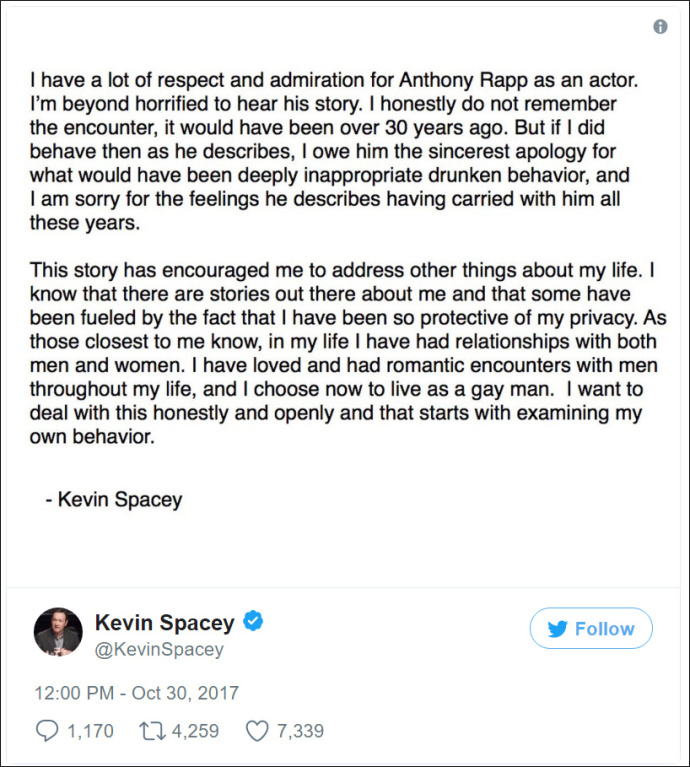Click the reply speech bubble icon
Image resolution: width=690 pixels, height=767 pixels.
[x=47, y=731]
